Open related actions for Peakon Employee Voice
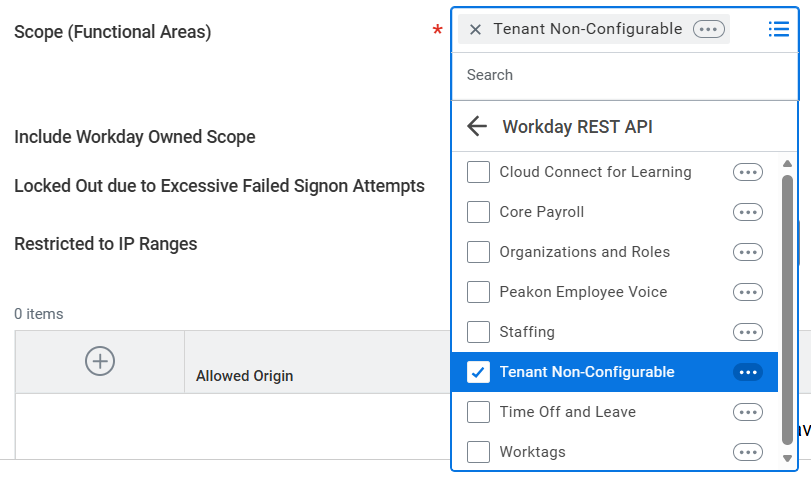This screenshot has width=811, height=479. [x=747, y=292]
